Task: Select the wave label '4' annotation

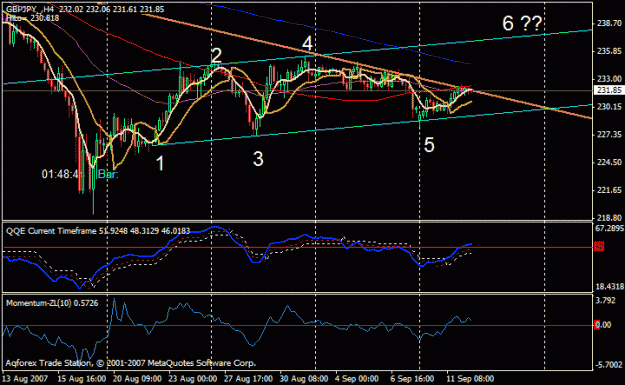Action: click(307, 43)
